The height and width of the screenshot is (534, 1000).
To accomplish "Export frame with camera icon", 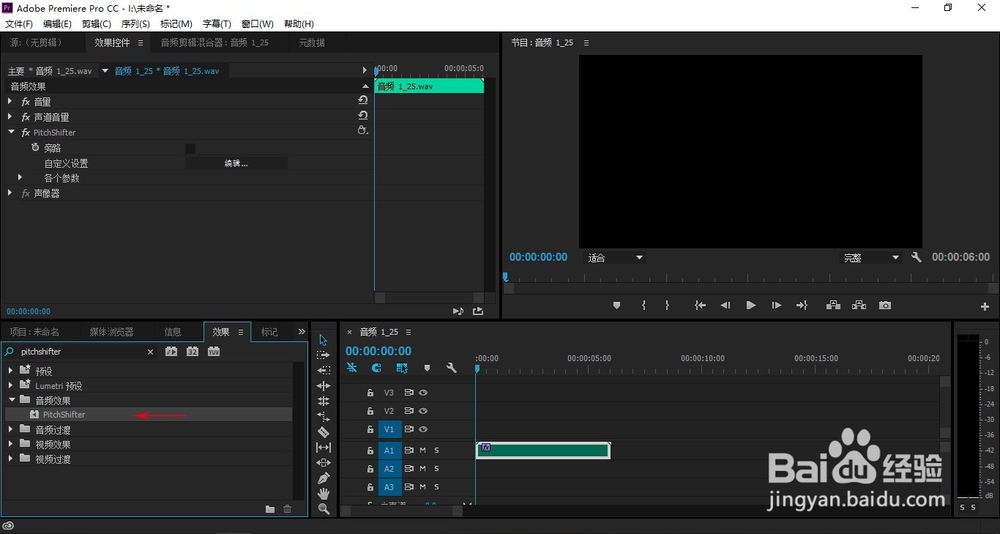I will (885, 306).
